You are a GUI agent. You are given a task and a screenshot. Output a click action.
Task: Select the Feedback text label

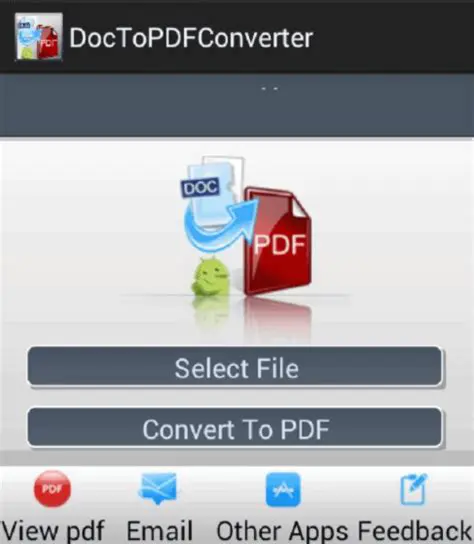[x=414, y=530]
